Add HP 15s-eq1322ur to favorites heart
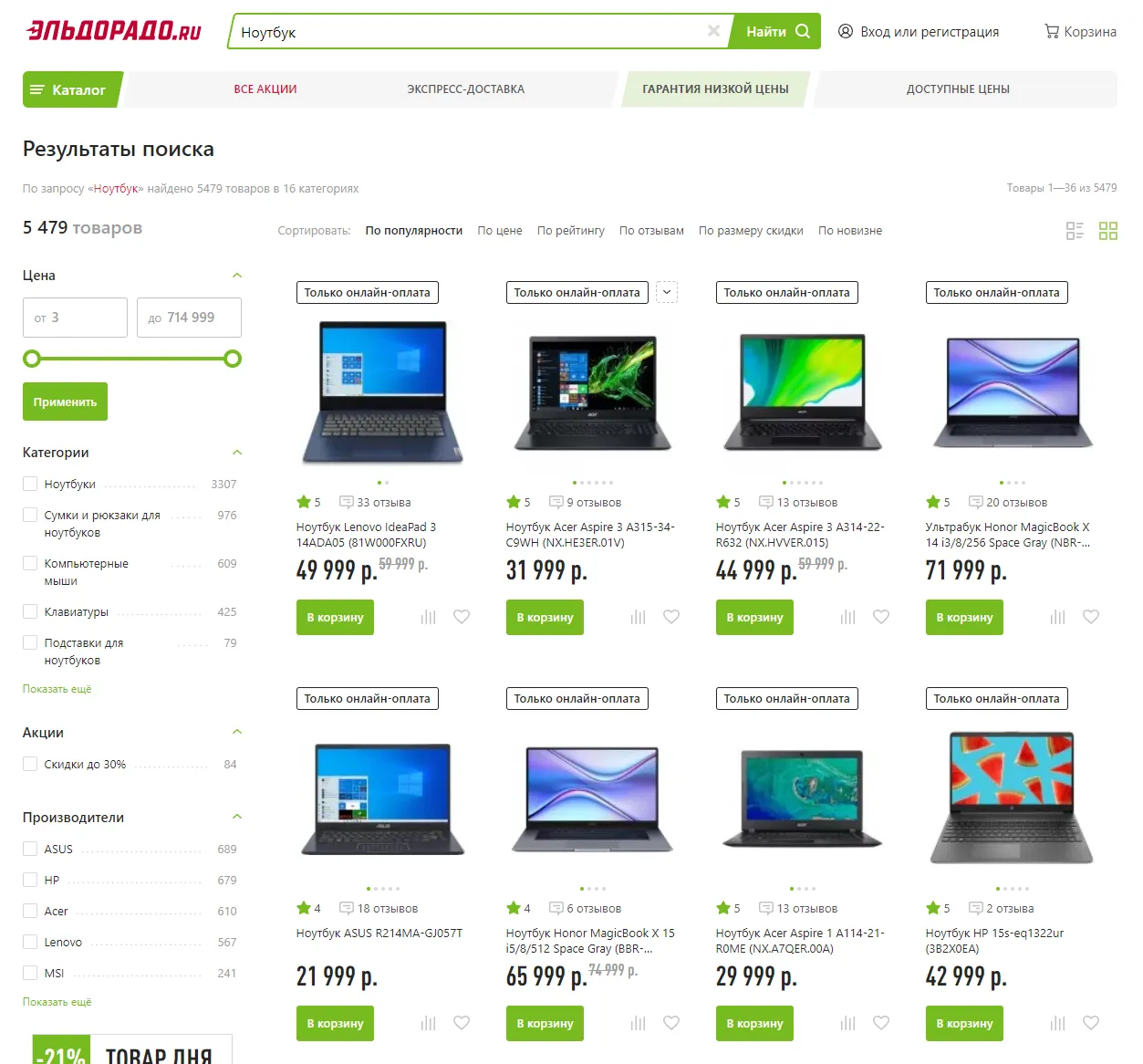Viewport: 1143px width, 1064px height. [1091, 1023]
